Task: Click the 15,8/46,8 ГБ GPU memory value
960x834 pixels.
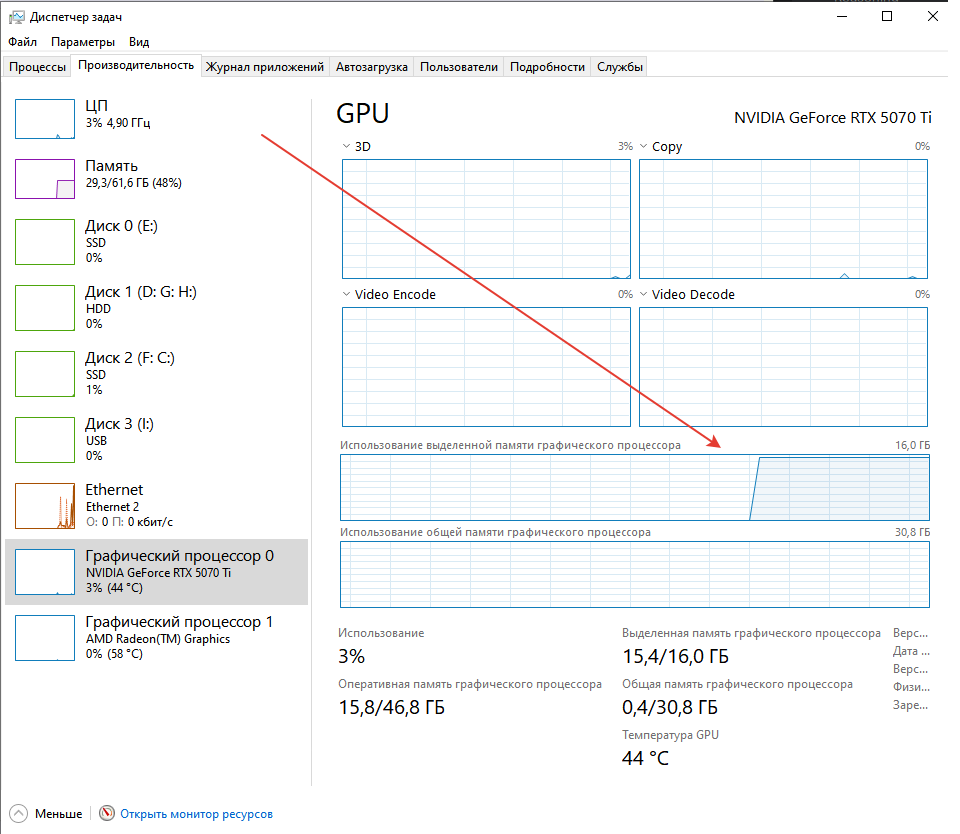Action: coord(392,707)
